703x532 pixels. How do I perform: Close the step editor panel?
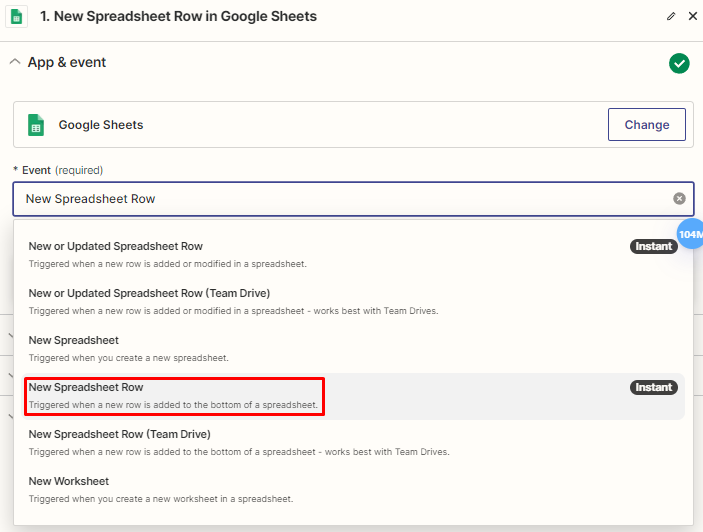pyautogui.click(x=693, y=16)
